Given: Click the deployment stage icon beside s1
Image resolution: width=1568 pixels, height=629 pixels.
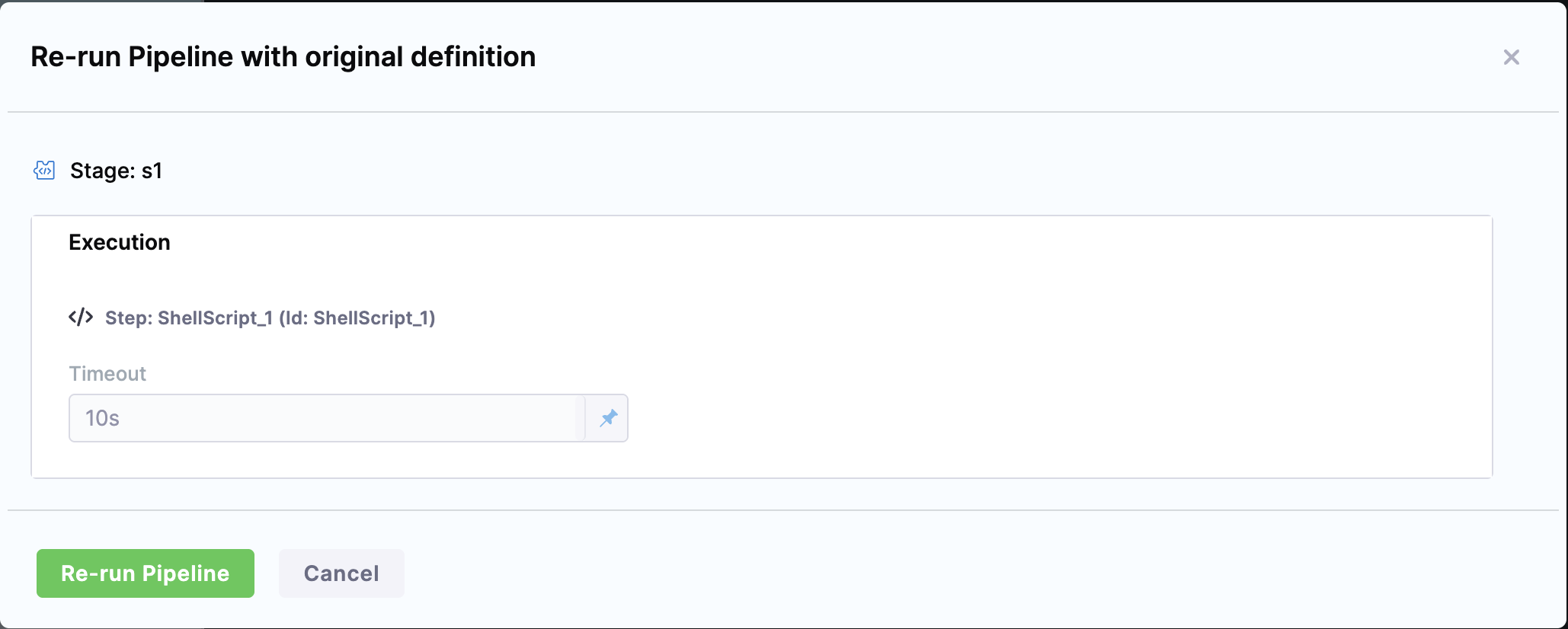Looking at the screenshot, I should [x=44, y=170].
